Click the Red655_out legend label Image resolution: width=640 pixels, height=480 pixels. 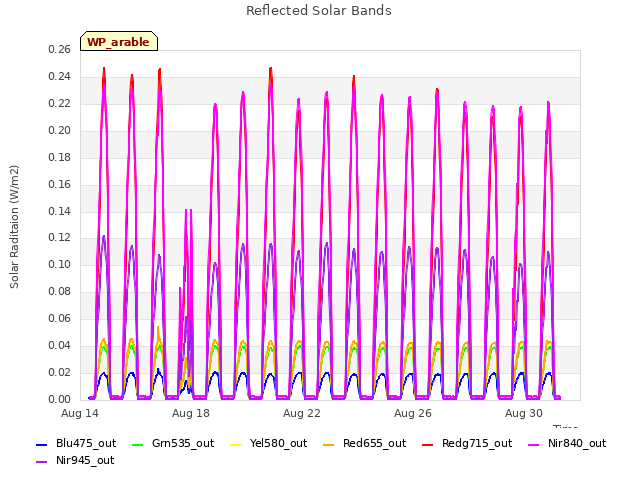coord(374,443)
